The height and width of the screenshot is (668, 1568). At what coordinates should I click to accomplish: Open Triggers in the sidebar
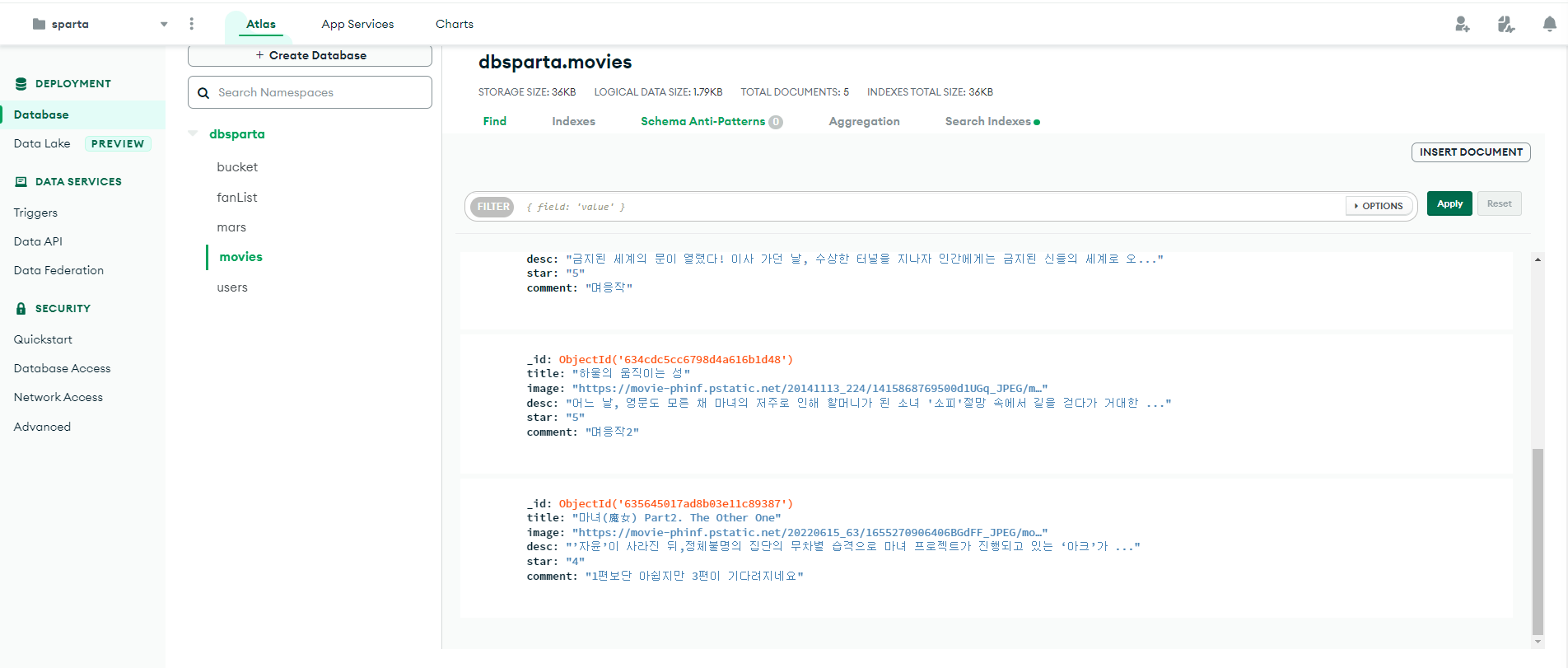tap(35, 213)
